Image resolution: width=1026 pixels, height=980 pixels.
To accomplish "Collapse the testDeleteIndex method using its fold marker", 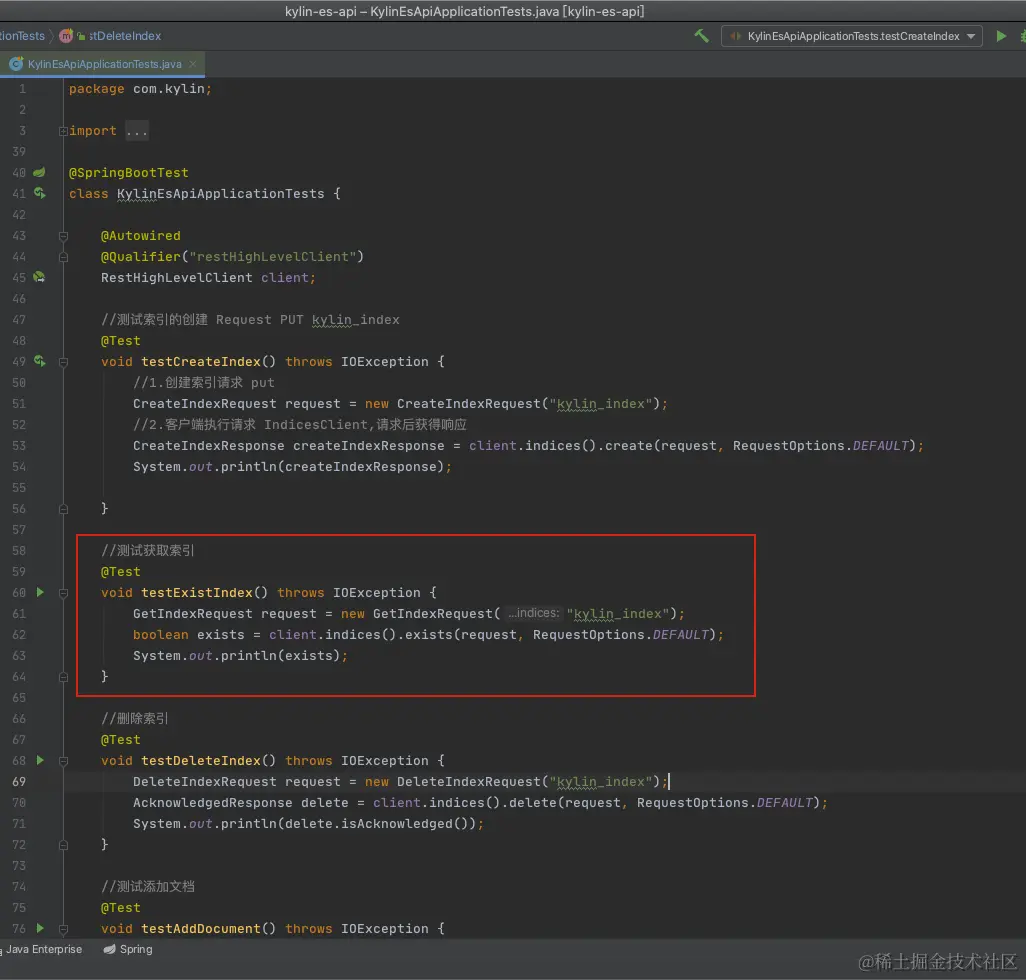I will [63, 761].
